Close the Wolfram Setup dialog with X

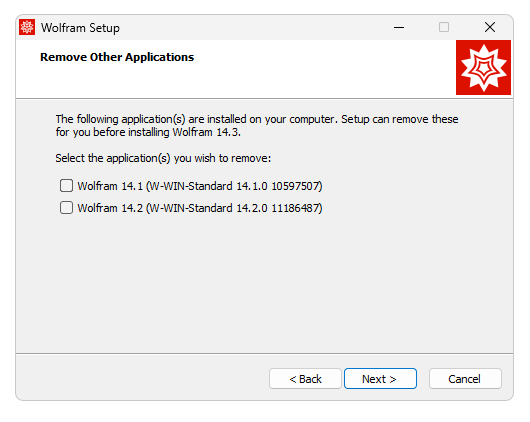pyautogui.click(x=490, y=27)
